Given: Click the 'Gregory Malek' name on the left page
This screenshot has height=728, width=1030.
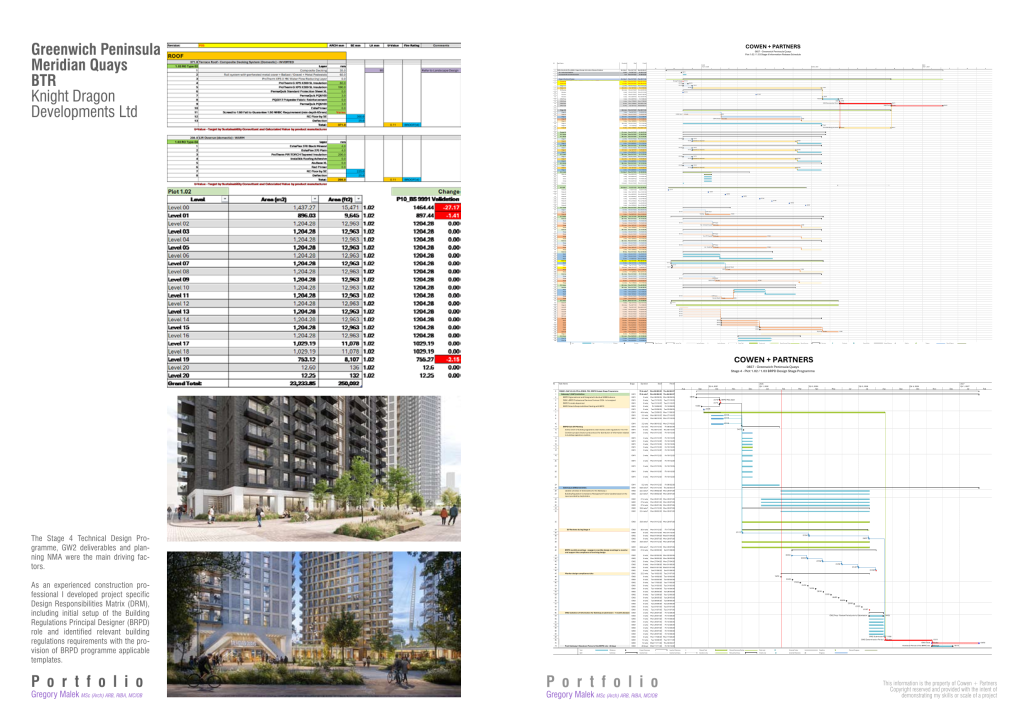Looking at the screenshot, I should 55,694.
